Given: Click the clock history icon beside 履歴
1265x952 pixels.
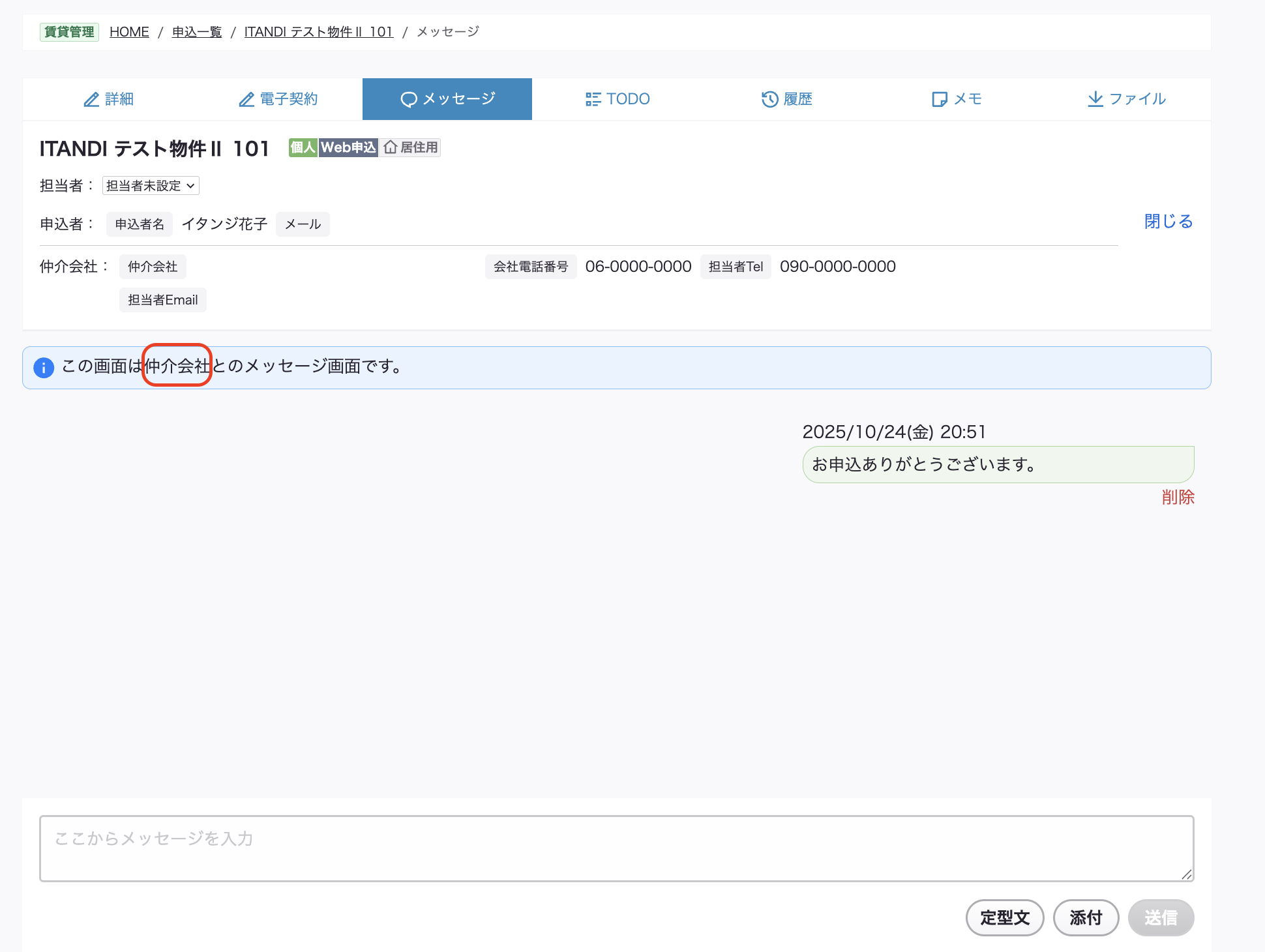Looking at the screenshot, I should click(770, 99).
